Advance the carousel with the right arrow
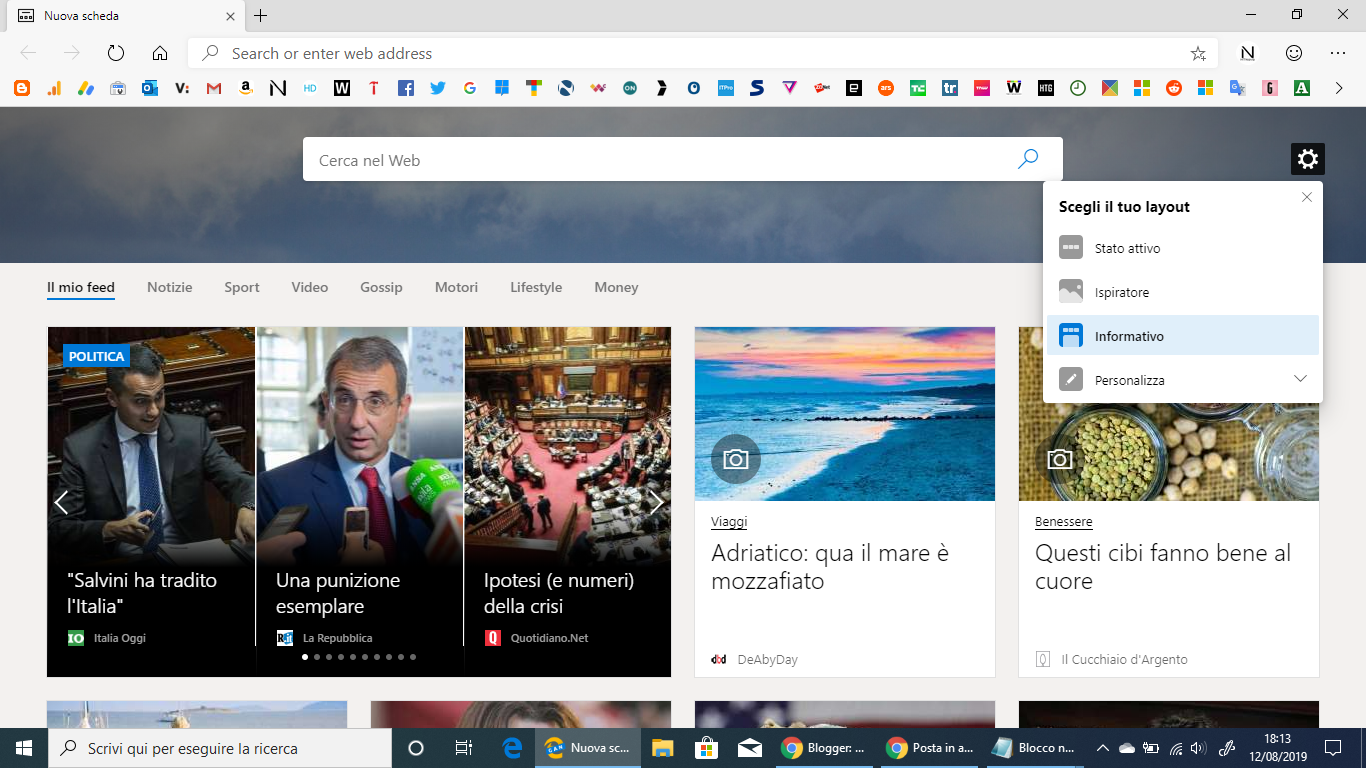 pyautogui.click(x=657, y=501)
